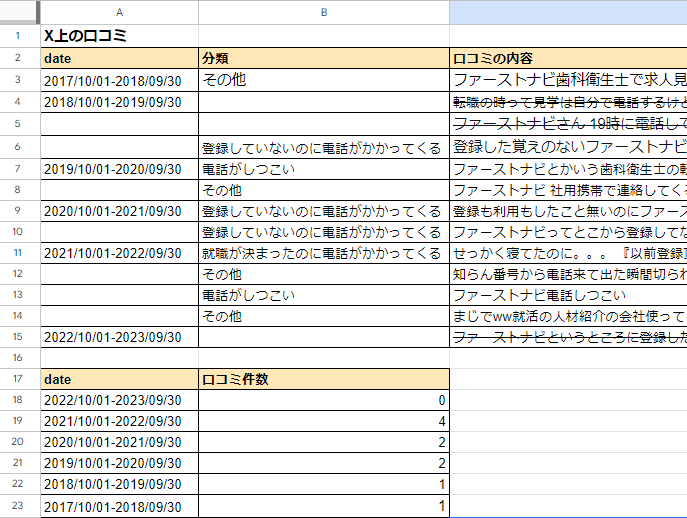
Task: Click the highlighted column C header
Action: point(568,12)
